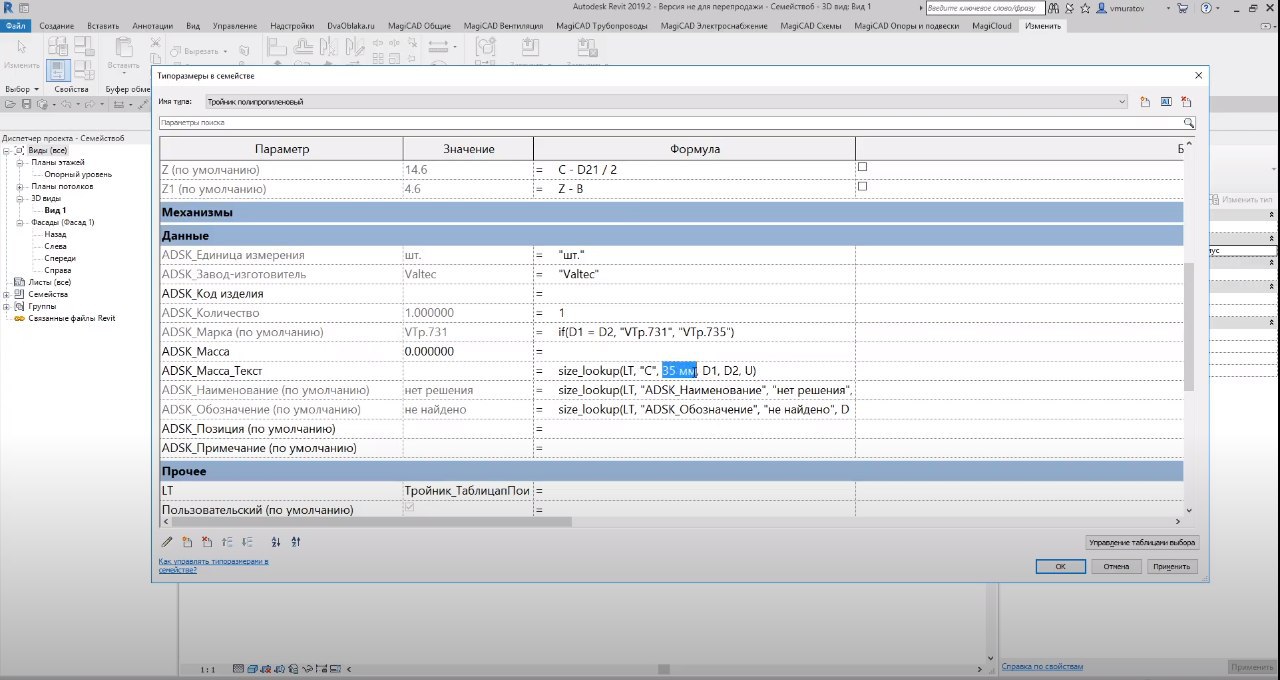Toggle the lock checkbox in Z row
The width and height of the screenshot is (1280, 680).
pos(862,167)
